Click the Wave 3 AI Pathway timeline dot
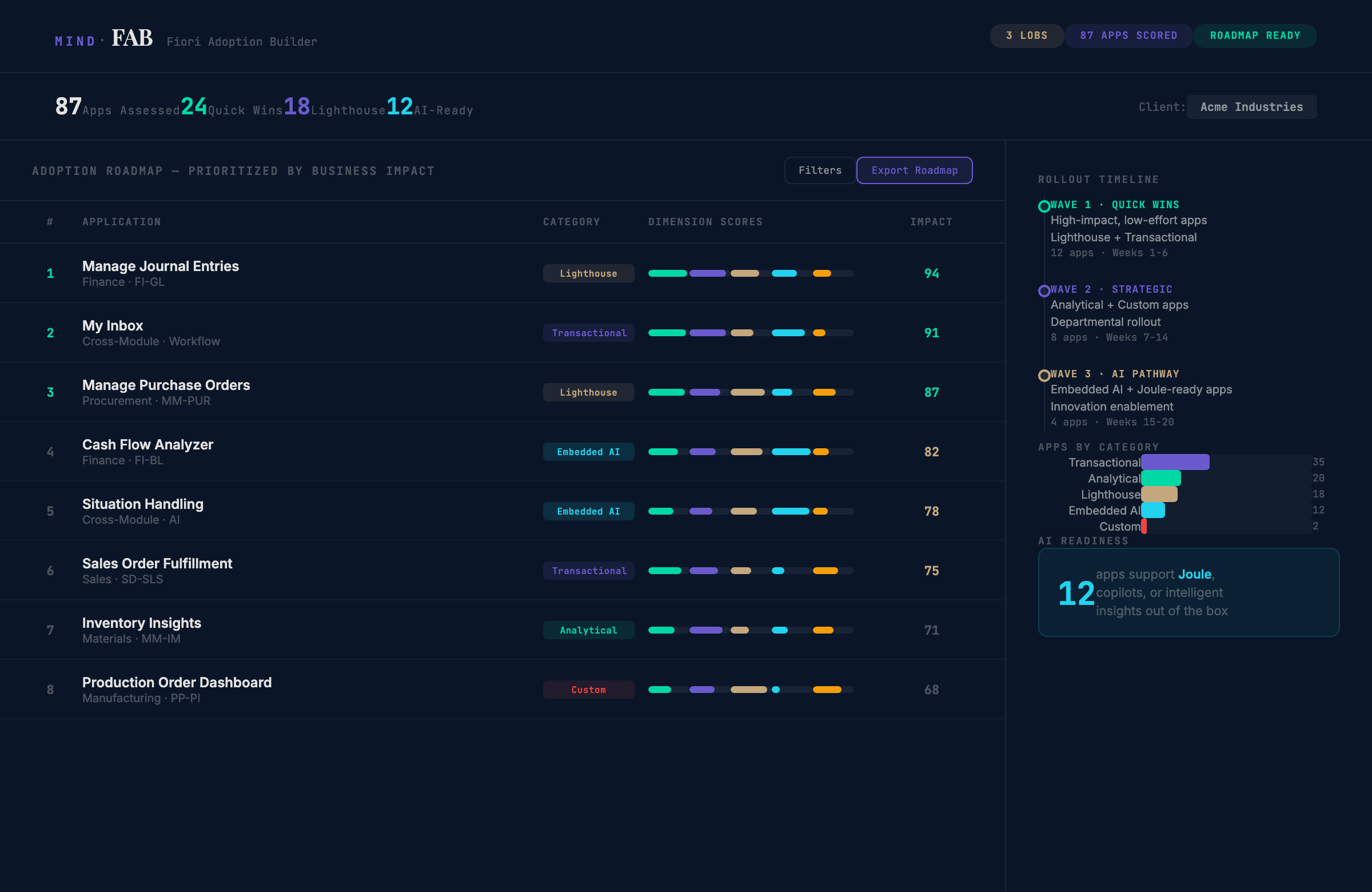 [1043, 376]
